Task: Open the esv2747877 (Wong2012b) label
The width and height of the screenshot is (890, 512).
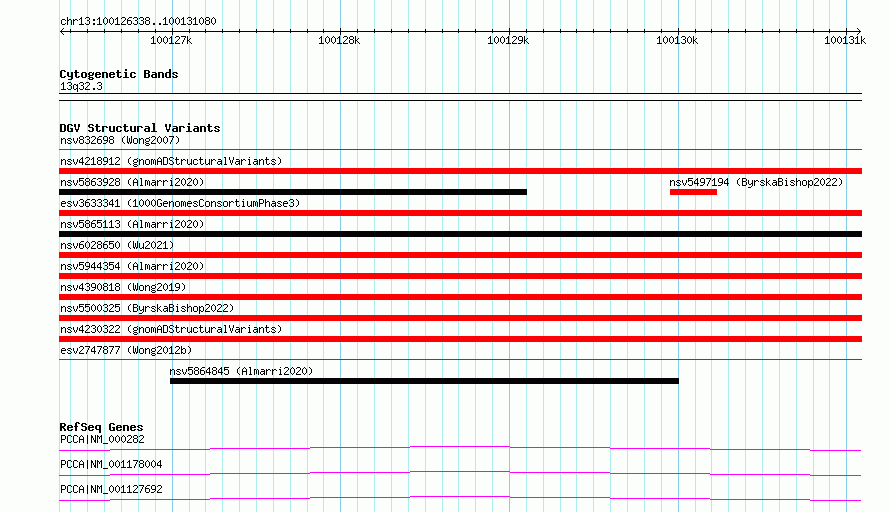Action: (x=126, y=350)
